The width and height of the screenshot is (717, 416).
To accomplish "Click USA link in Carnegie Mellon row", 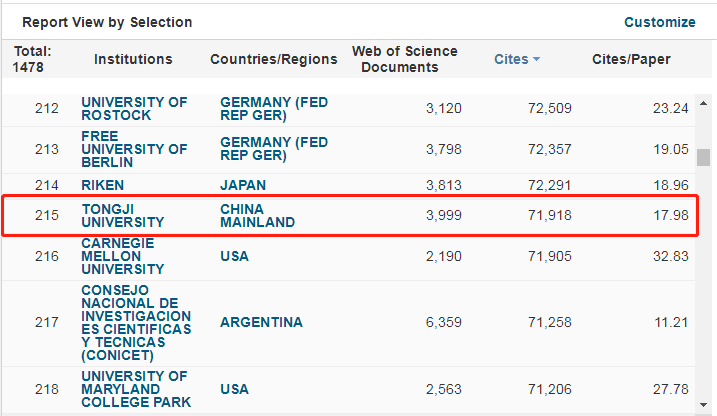I will 235,256.
